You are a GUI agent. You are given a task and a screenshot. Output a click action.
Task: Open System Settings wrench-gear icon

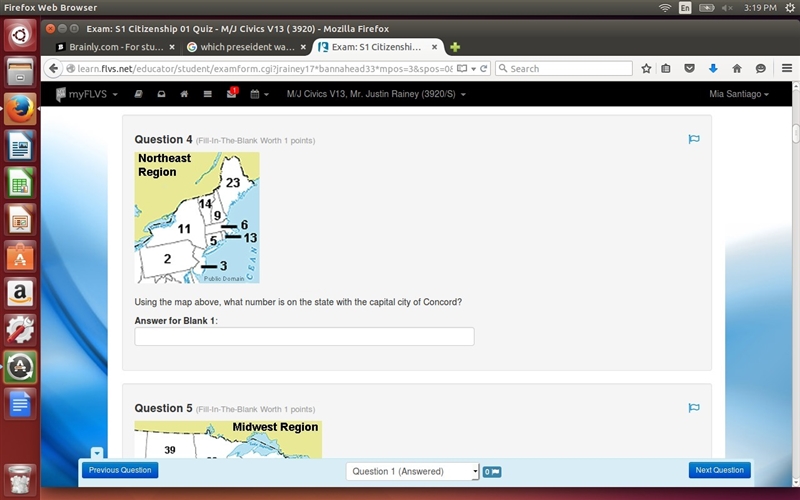click(x=20, y=330)
